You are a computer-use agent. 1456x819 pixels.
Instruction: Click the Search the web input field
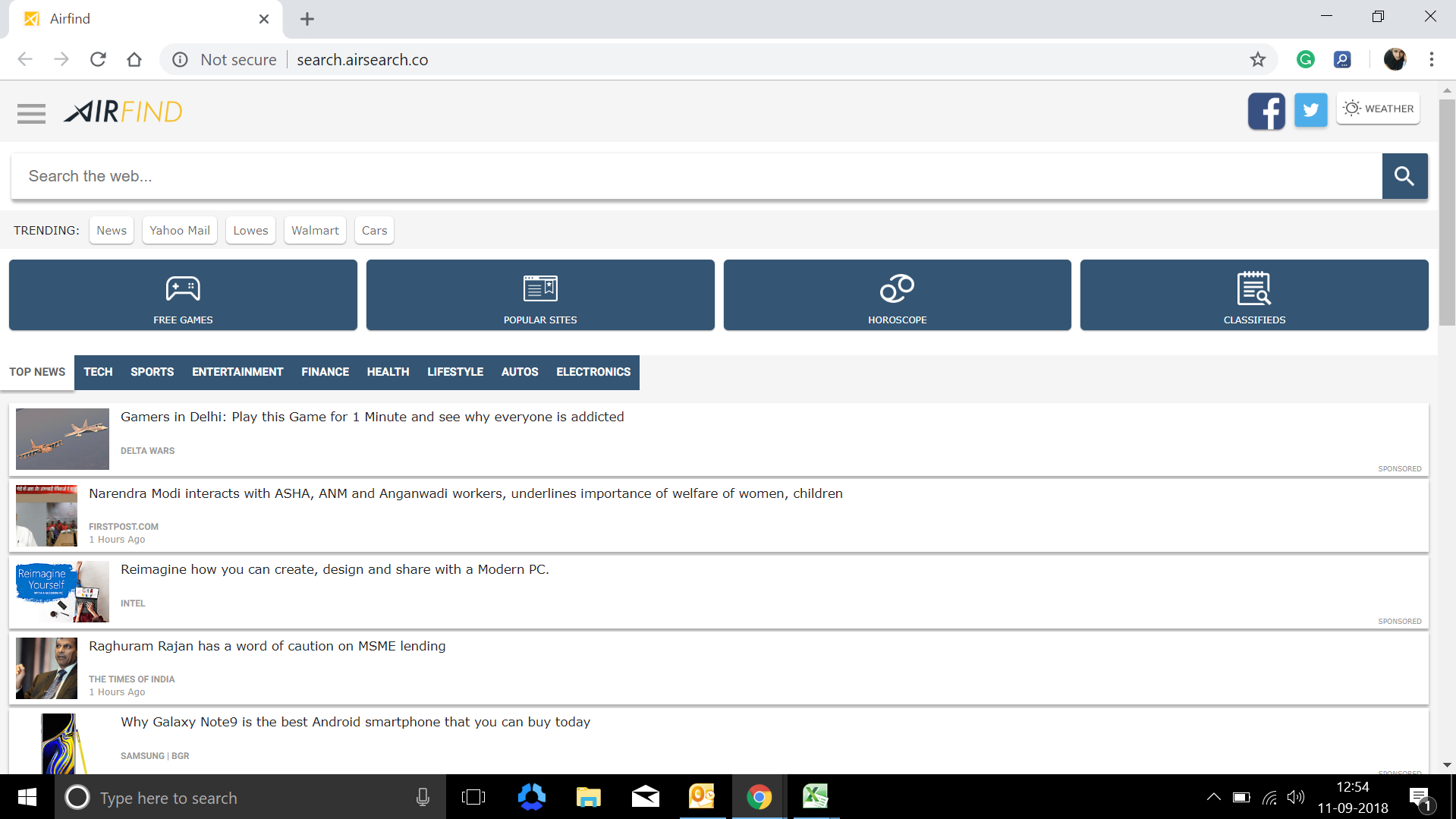point(683,175)
